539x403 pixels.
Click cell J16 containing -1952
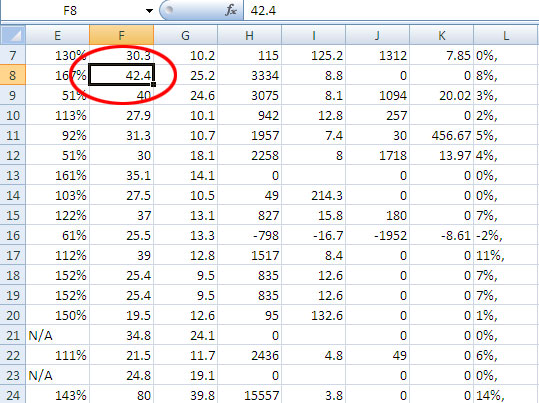[377, 235]
